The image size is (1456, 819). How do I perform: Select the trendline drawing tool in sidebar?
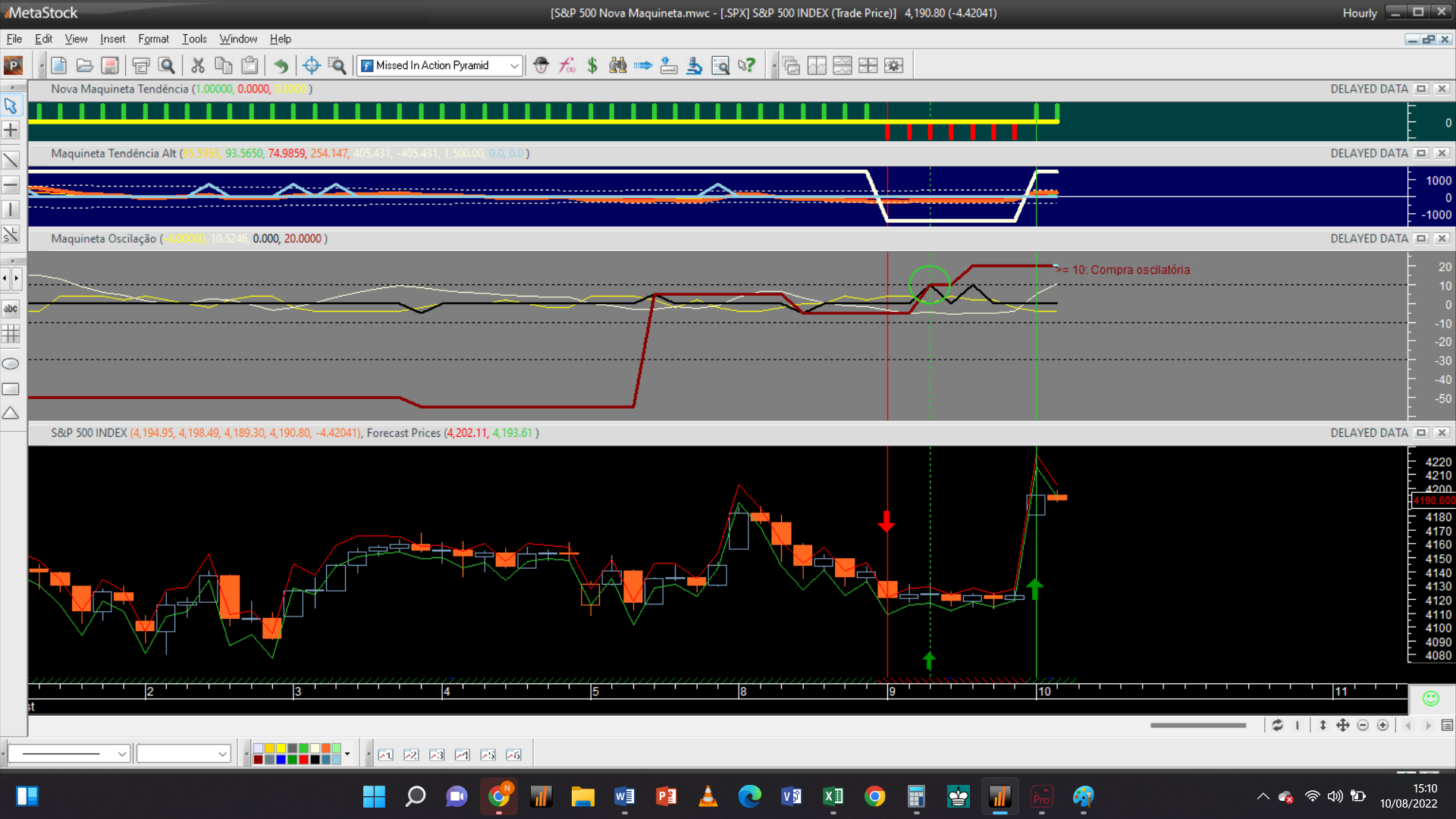pyautogui.click(x=11, y=160)
